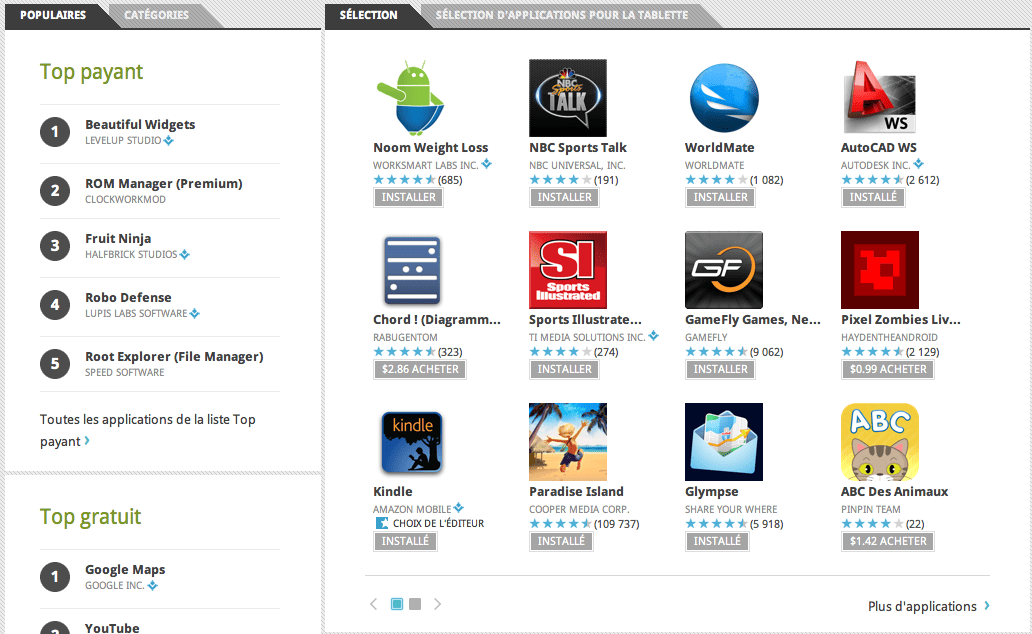
Task: Switch to the Catégories tab
Action: point(157,14)
